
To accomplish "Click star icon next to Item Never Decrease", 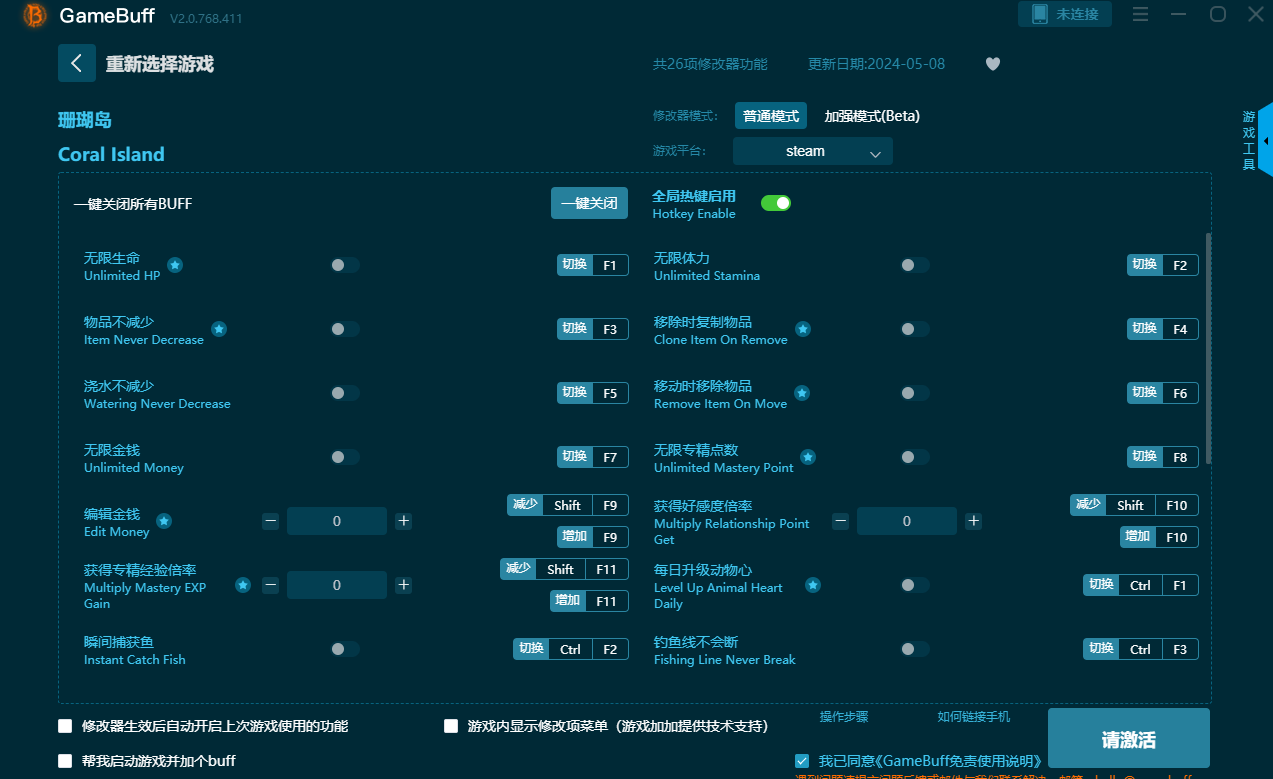I will (219, 329).
